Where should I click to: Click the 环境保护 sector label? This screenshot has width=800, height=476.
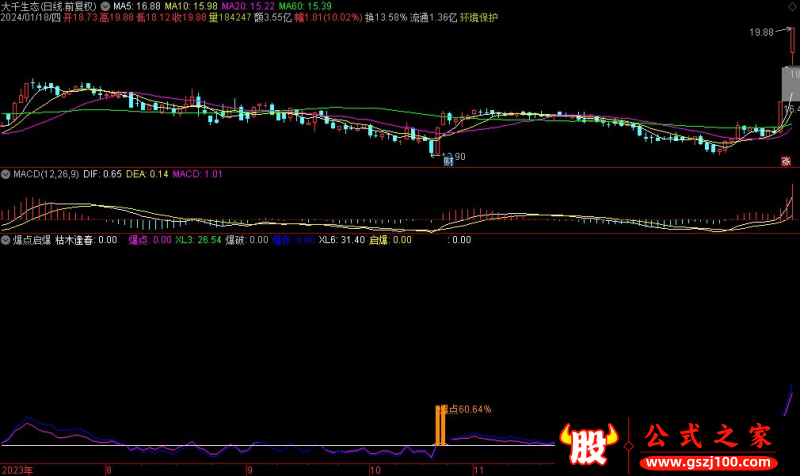click(478, 18)
